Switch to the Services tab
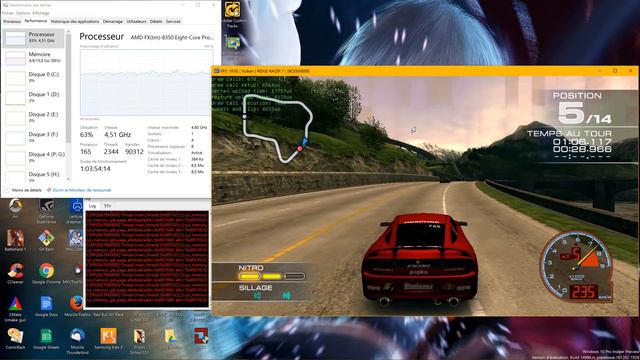Image resolution: width=640 pixels, height=360 pixels. tap(173, 21)
